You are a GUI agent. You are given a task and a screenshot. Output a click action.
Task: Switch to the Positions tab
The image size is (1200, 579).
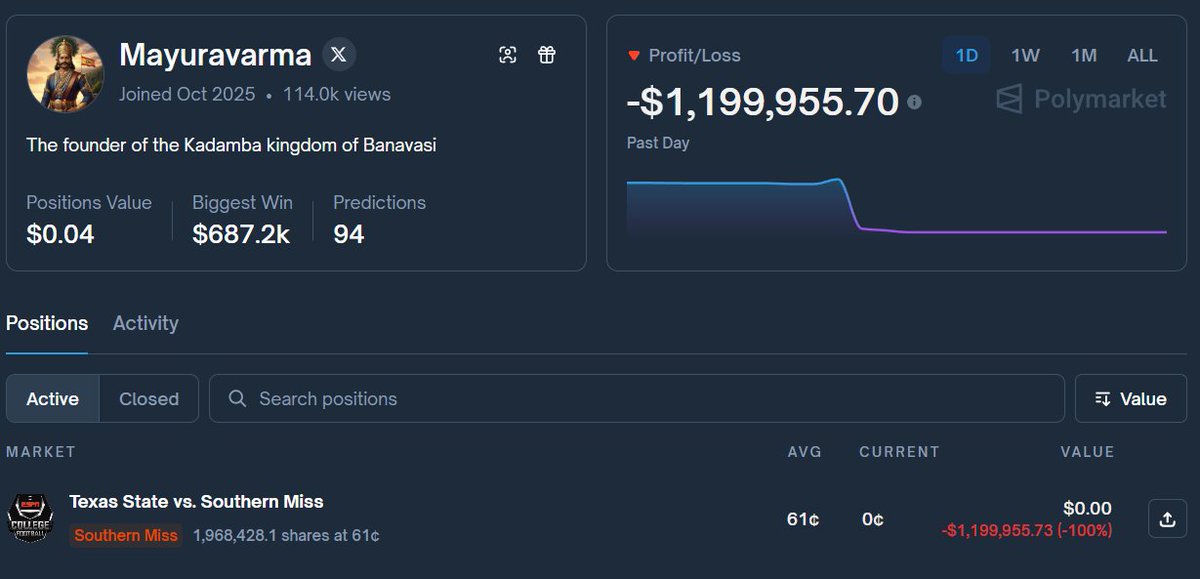47,323
